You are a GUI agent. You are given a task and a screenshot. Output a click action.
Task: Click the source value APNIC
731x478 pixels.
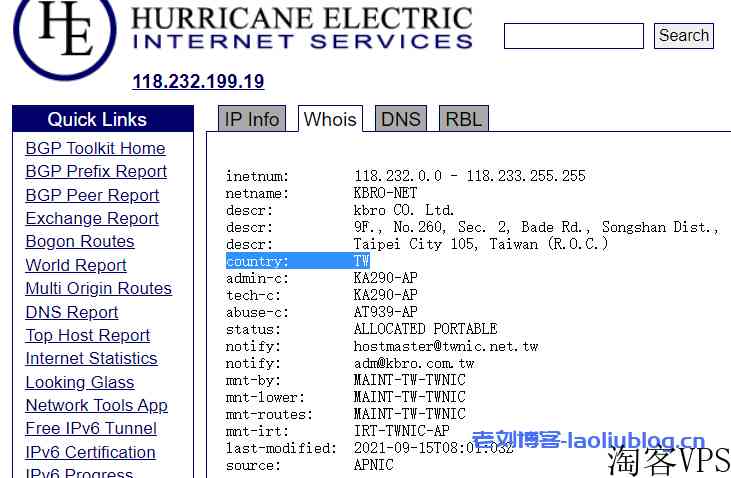point(373,465)
